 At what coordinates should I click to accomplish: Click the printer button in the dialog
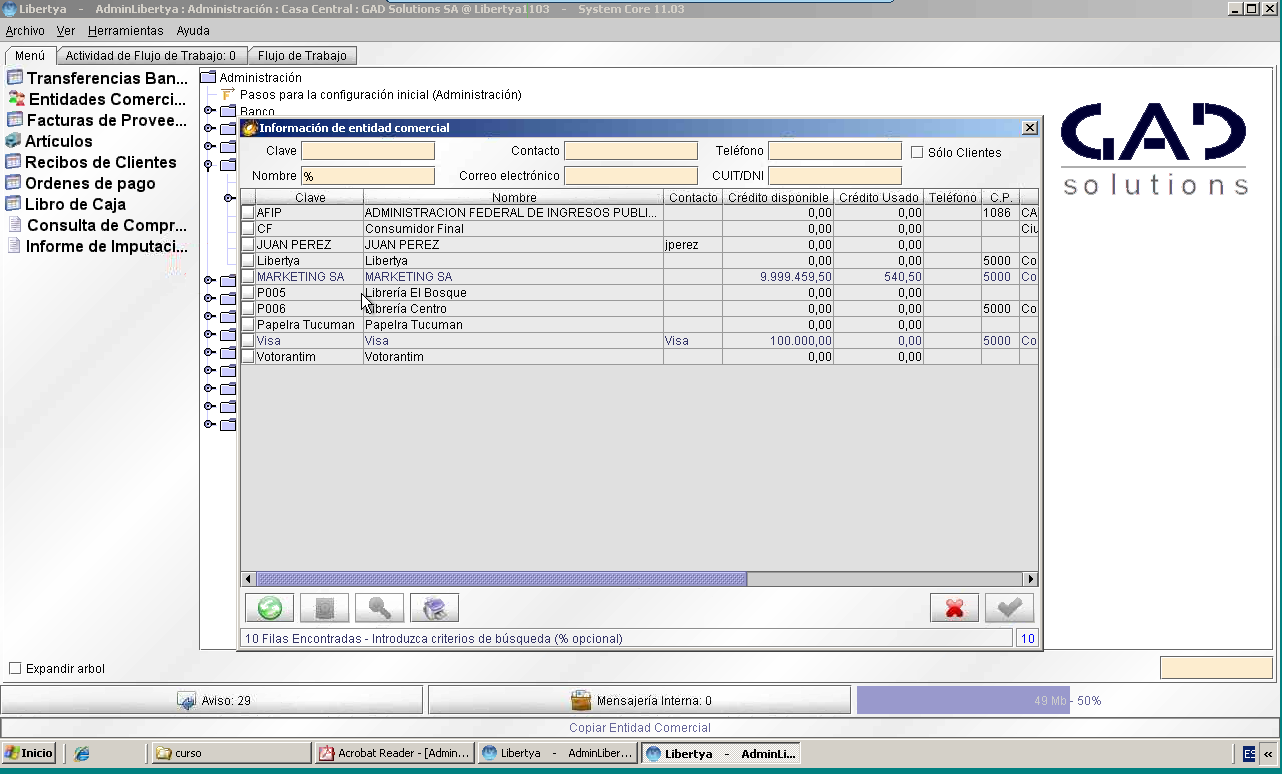coord(434,607)
